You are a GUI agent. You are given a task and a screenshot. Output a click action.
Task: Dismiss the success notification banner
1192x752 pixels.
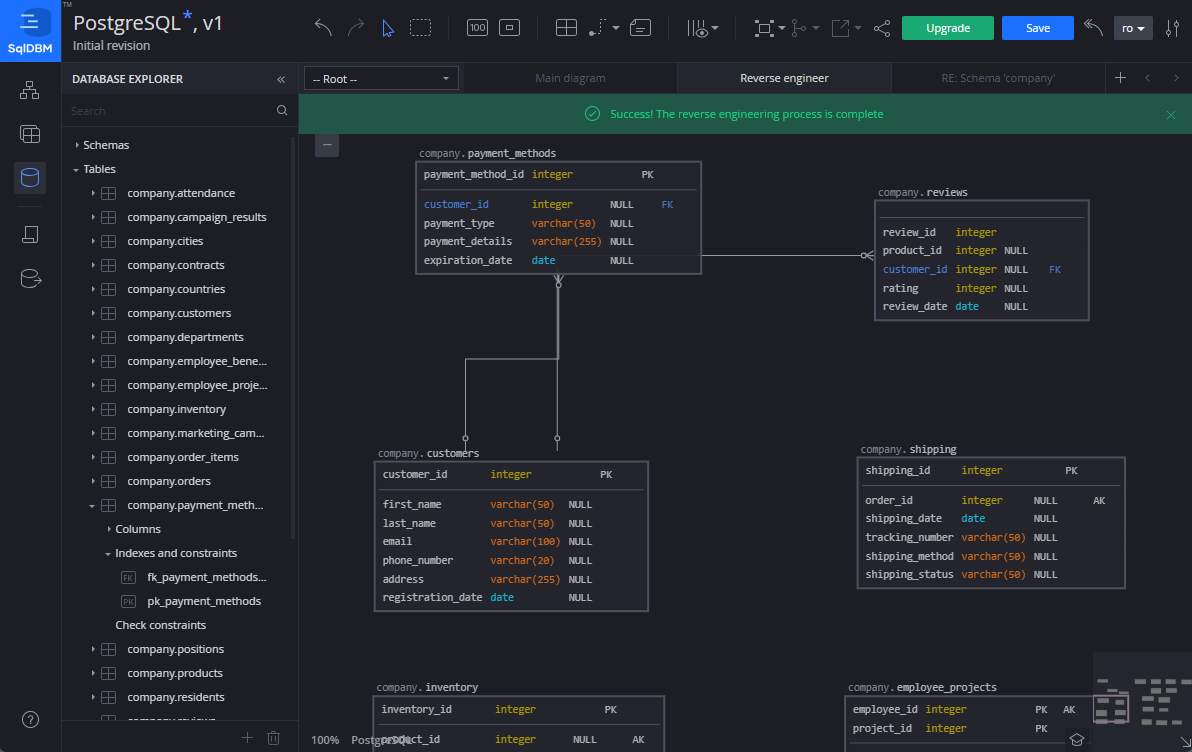click(x=1171, y=115)
